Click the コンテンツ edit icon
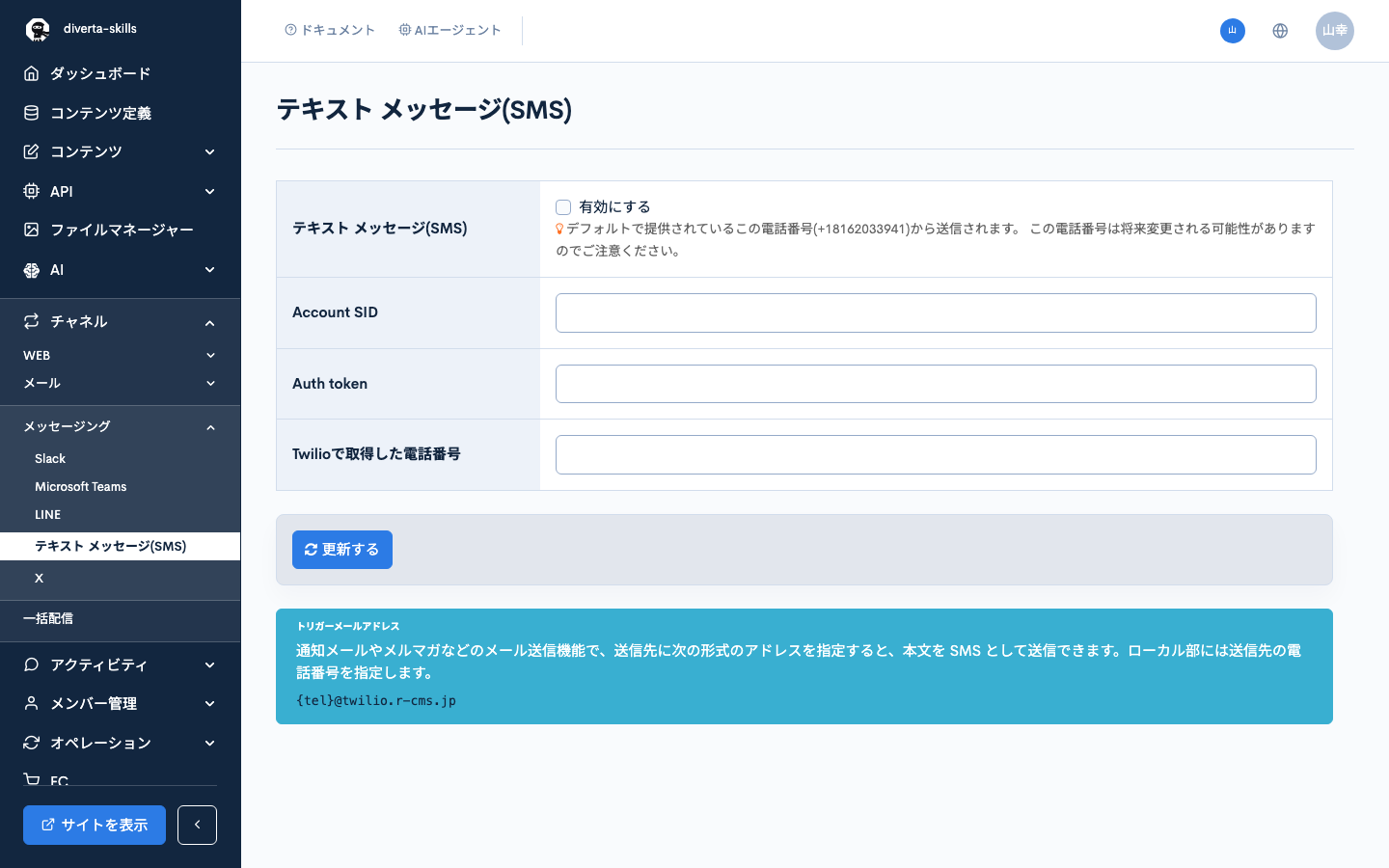The width and height of the screenshot is (1389, 868). point(32,151)
